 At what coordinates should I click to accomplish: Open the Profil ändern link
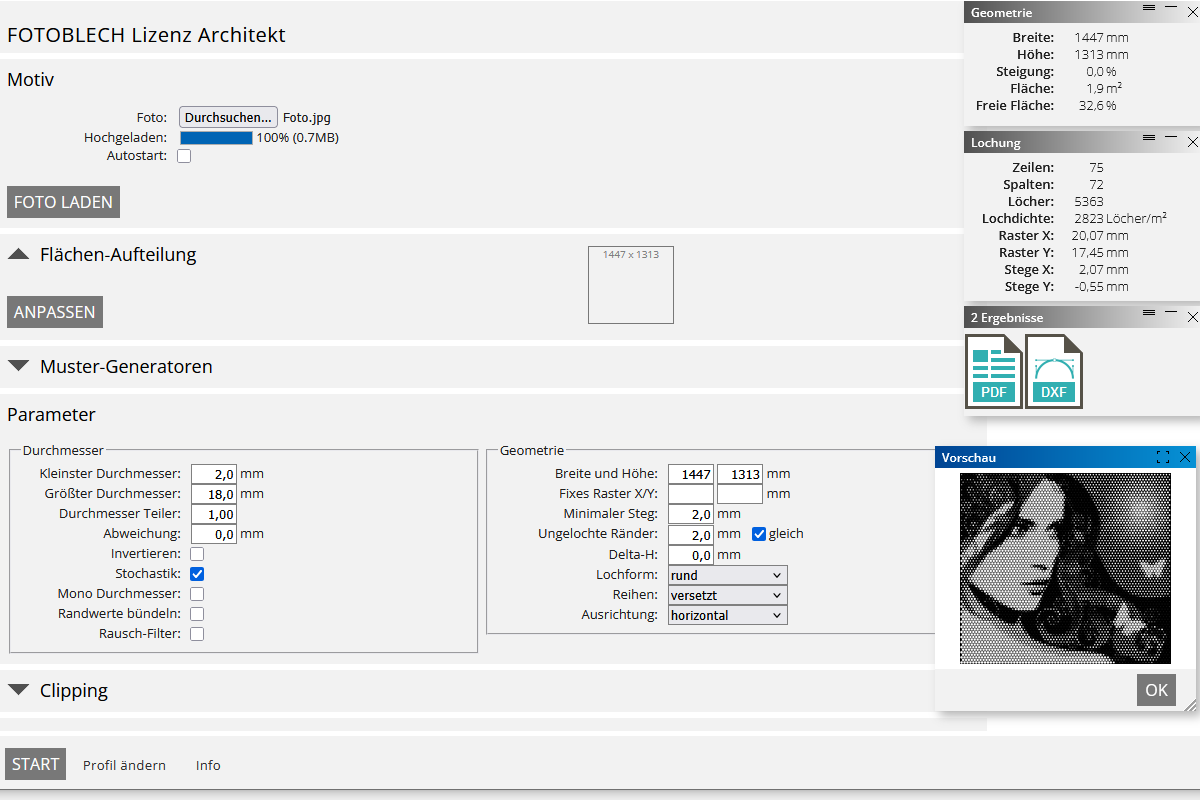pos(124,765)
